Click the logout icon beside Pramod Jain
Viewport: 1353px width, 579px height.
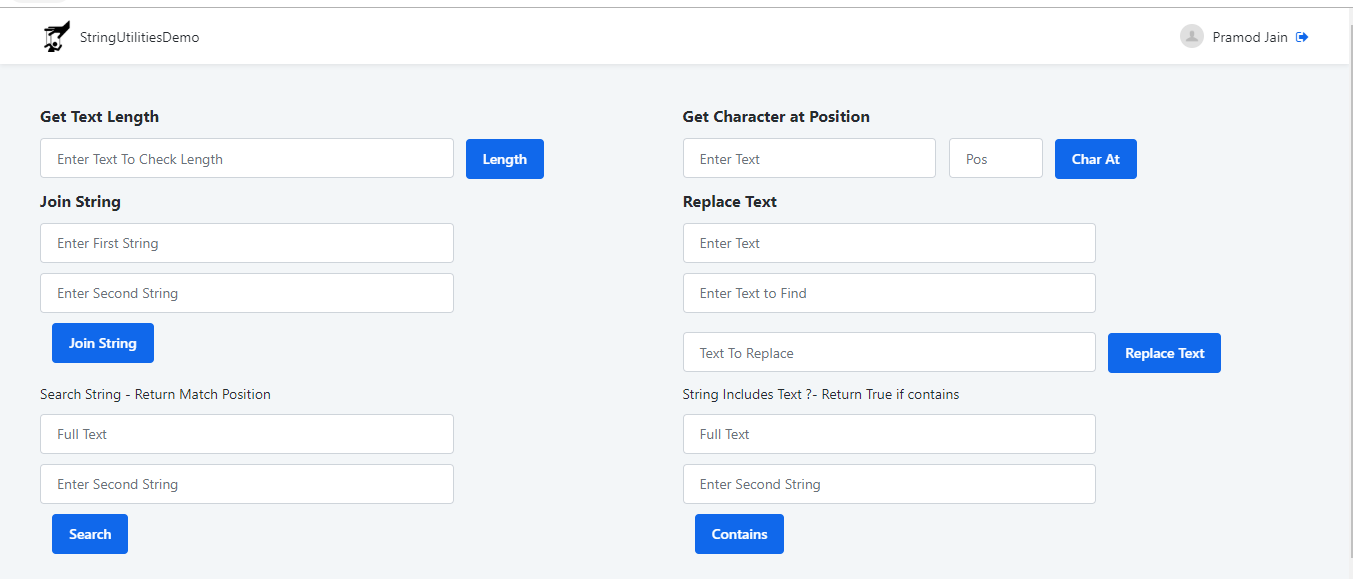(x=1302, y=37)
